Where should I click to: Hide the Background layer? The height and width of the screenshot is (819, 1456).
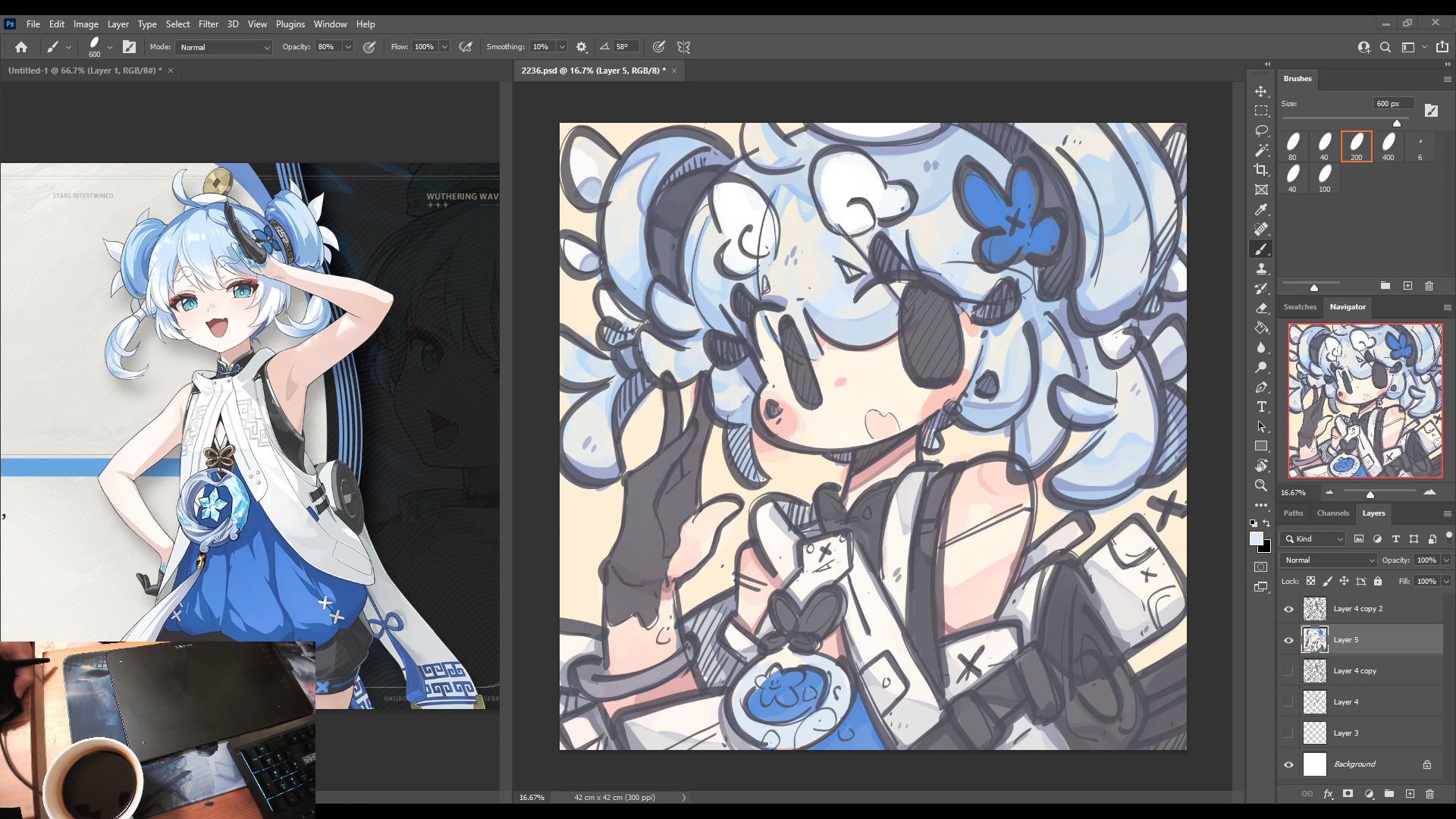tap(1288, 764)
